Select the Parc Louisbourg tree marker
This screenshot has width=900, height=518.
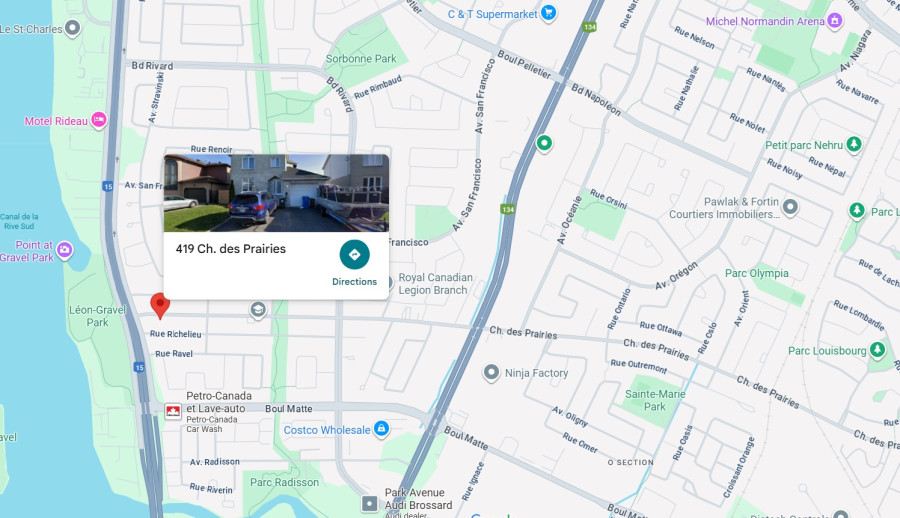[x=876, y=349]
